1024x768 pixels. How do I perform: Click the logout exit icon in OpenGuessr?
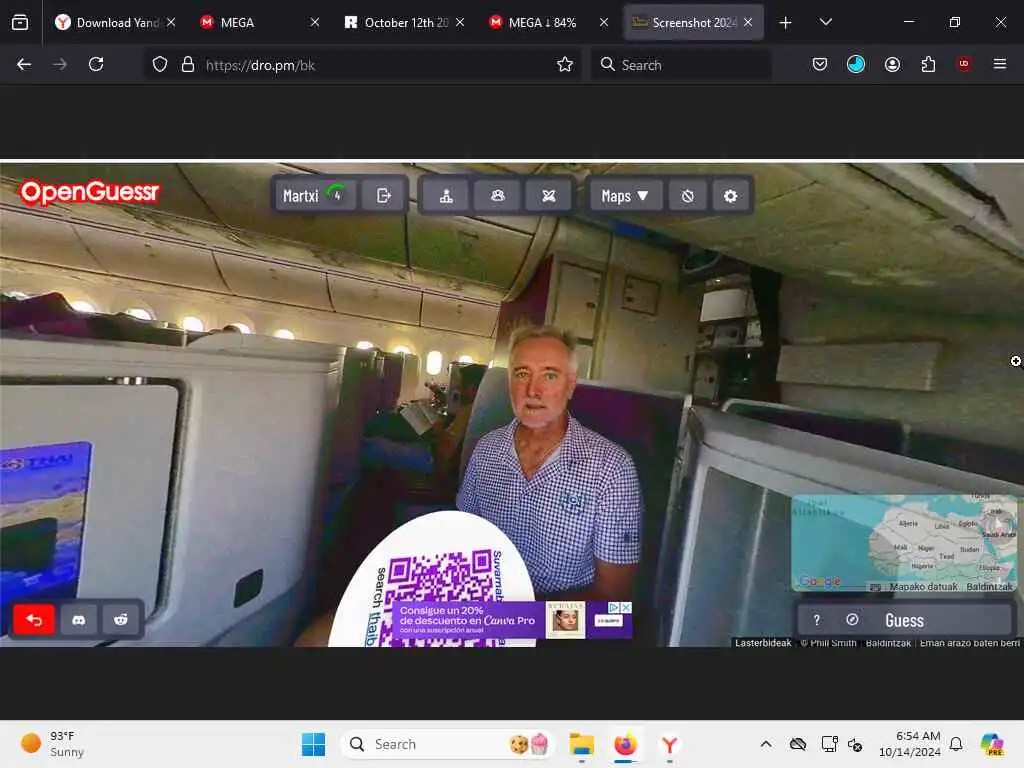(x=384, y=195)
